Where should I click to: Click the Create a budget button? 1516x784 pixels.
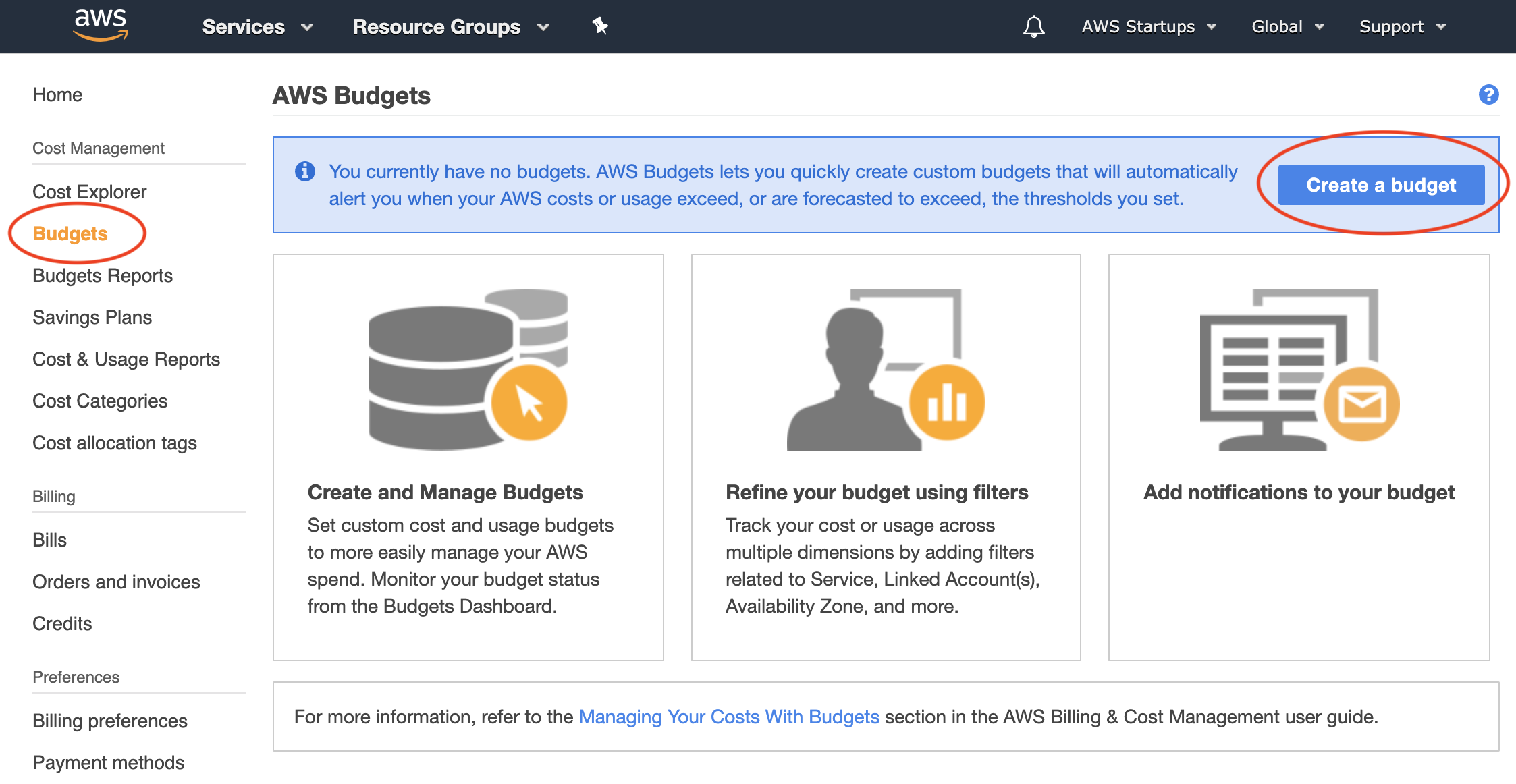[x=1381, y=185]
